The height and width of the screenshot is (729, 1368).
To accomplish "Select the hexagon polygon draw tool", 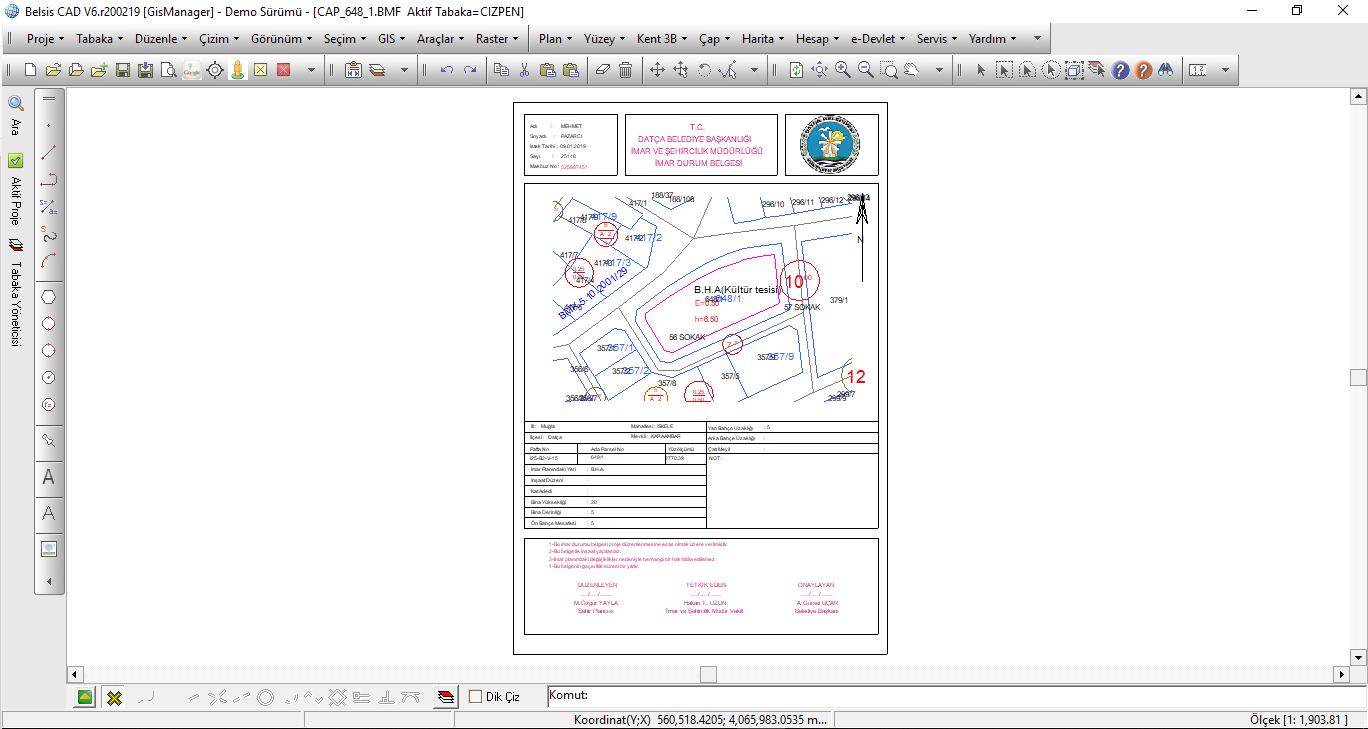I will tap(48, 297).
